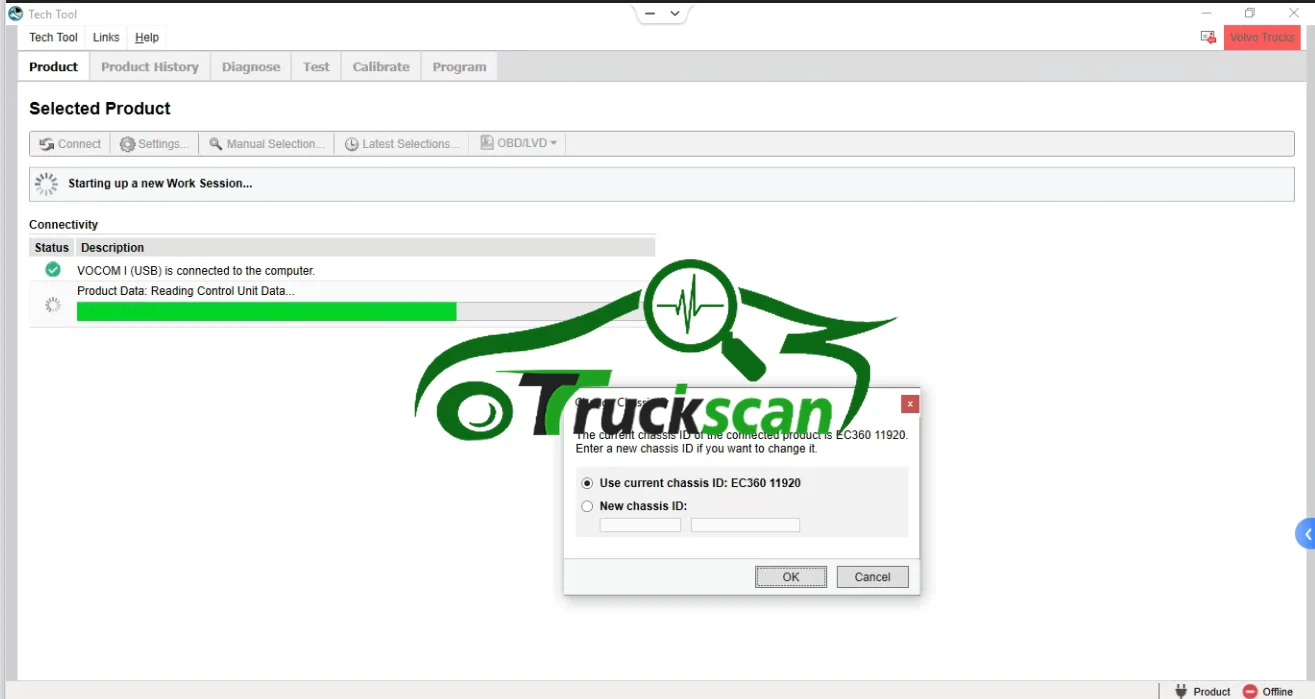1315x699 pixels.
Task: Click the minimize dash in top center control
Action: point(650,14)
